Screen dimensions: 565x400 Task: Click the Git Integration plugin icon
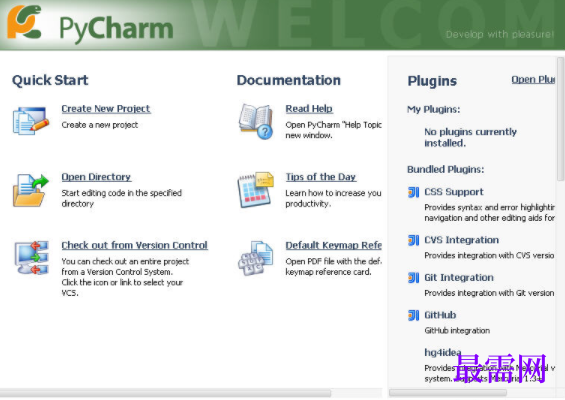pyautogui.click(x=413, y=278)
